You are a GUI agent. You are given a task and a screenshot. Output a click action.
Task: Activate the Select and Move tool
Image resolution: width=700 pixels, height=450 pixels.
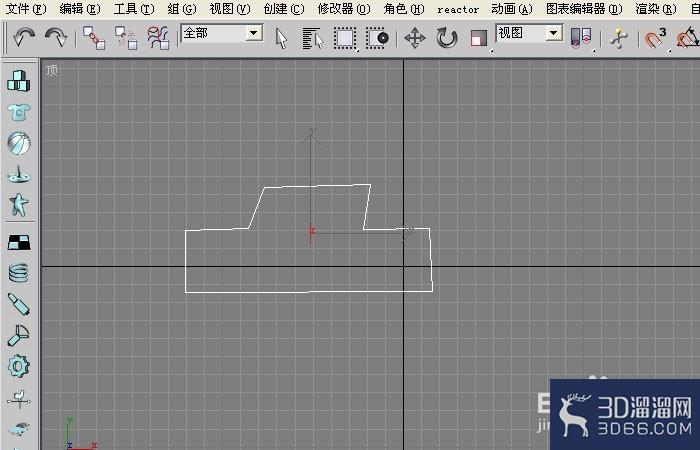(415, 38)
